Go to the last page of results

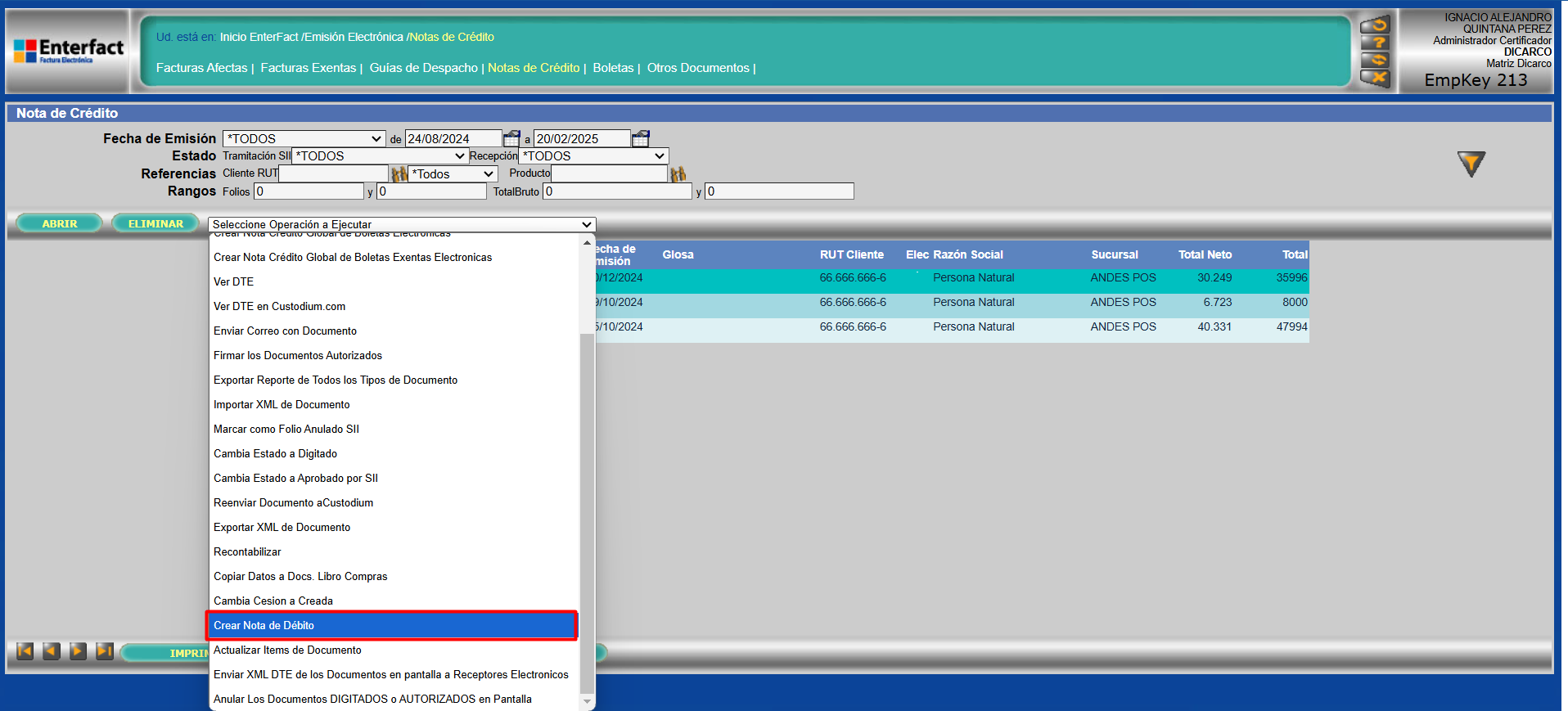[105, 651]
